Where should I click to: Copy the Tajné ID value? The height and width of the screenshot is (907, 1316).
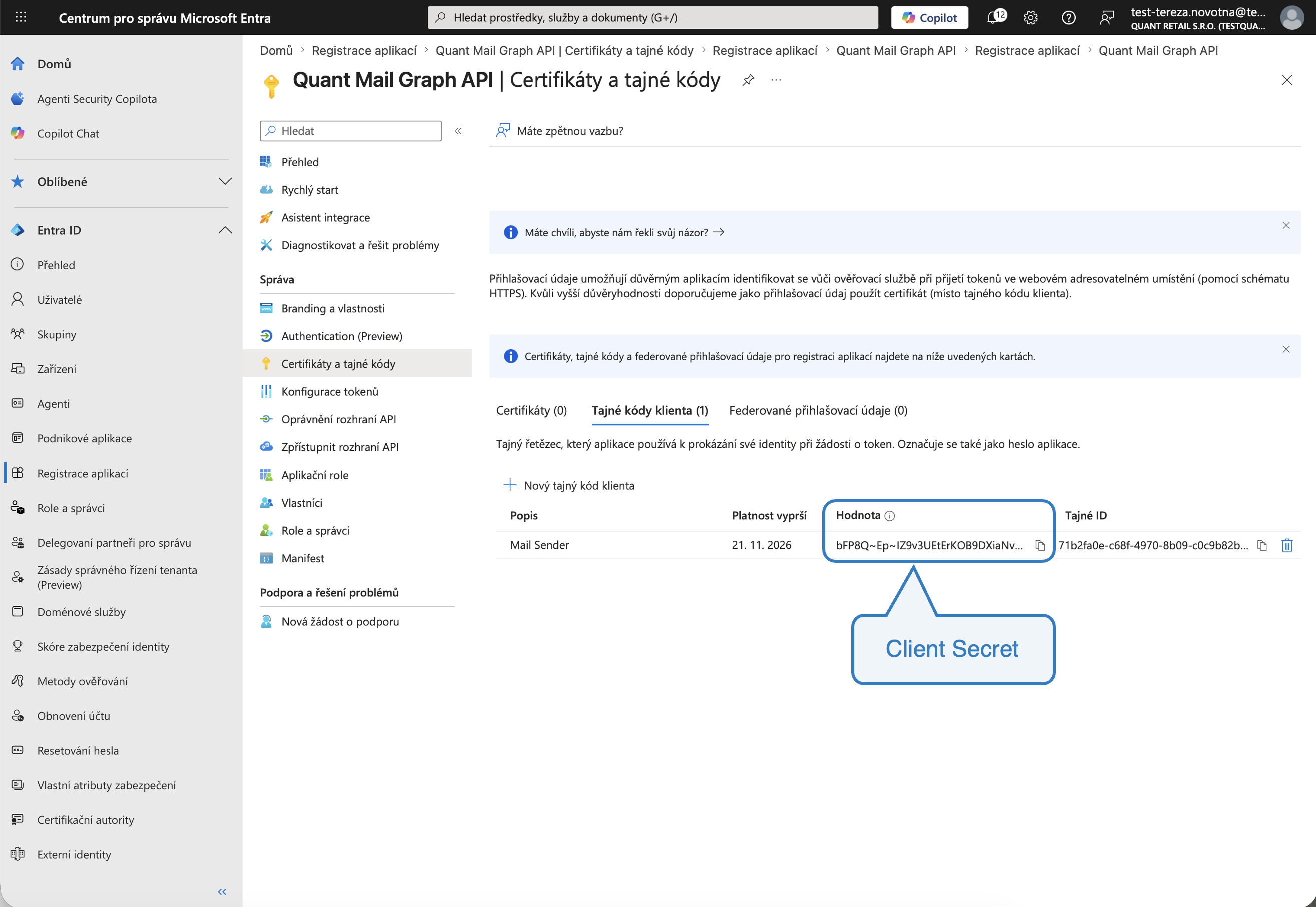tap(1261, 545)
